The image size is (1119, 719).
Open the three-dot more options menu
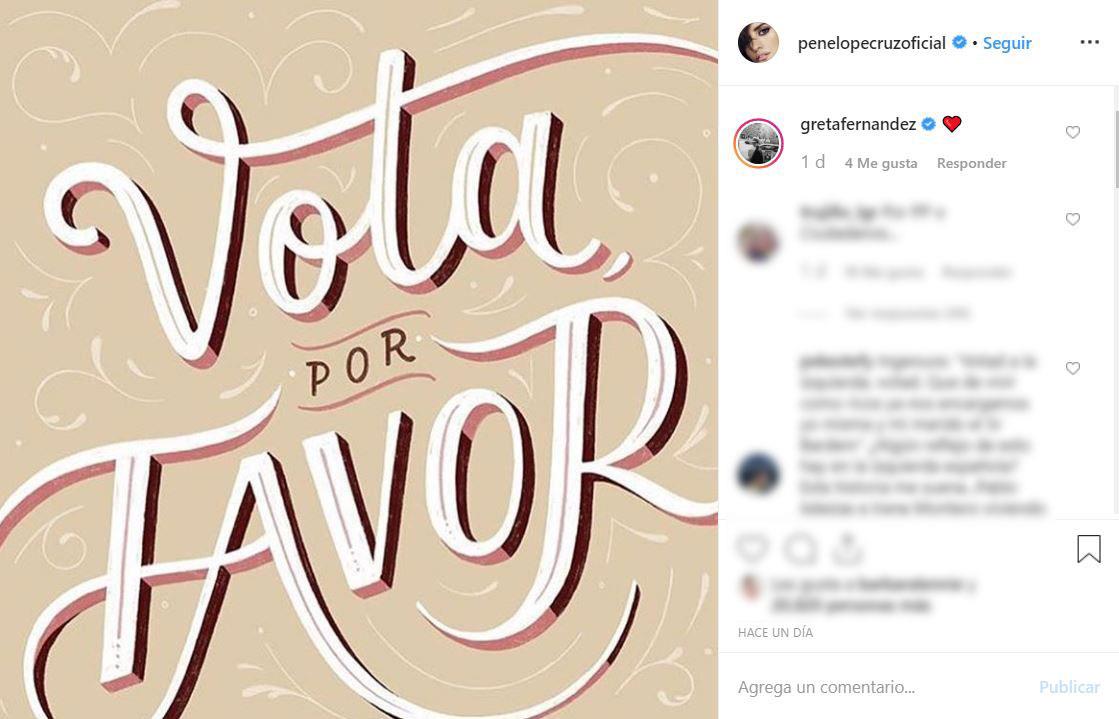pyautogui.click(x=1089, y=43)
